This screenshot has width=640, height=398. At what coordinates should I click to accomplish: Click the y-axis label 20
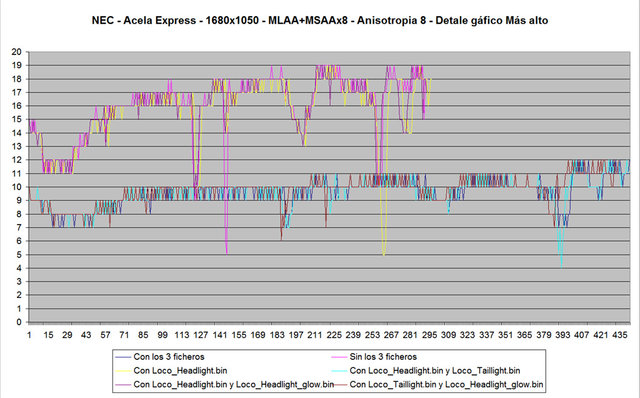[17, 52]
